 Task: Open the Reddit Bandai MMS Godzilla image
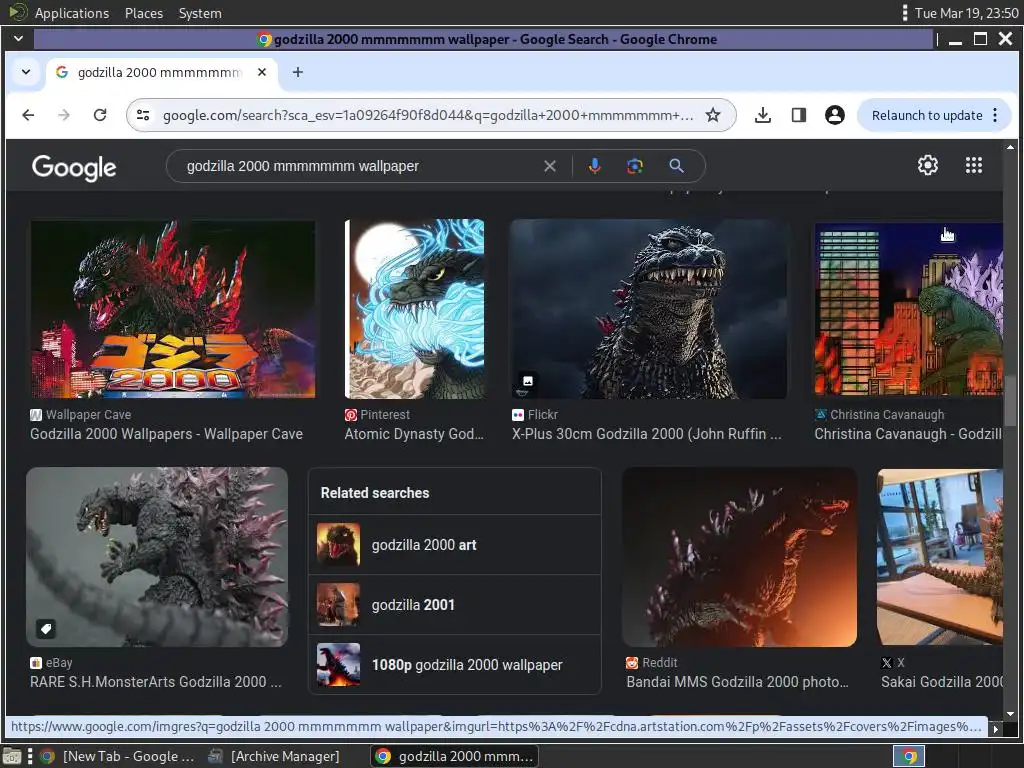click(739, 557)
